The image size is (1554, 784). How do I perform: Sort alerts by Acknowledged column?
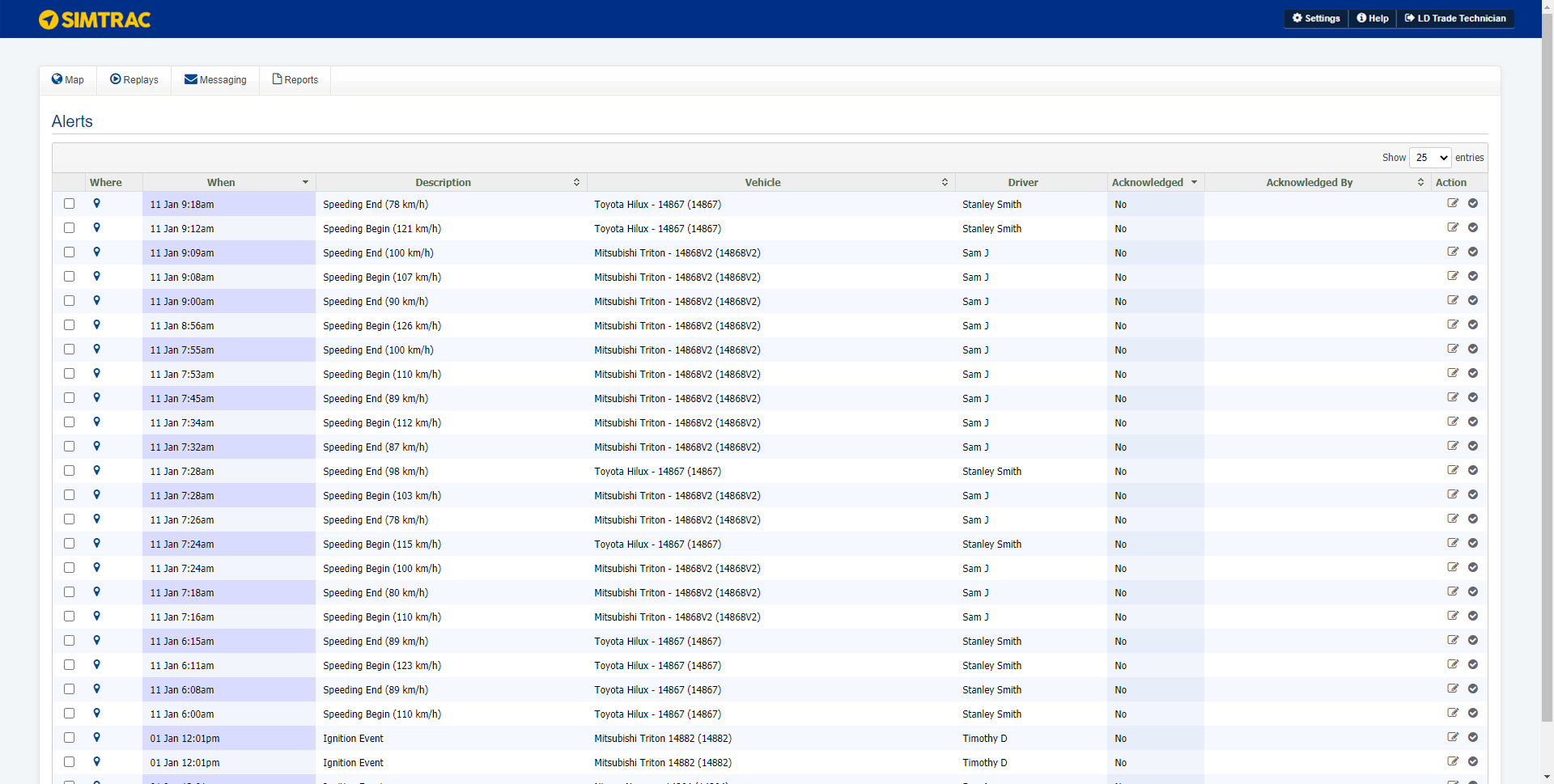click(x=1156, y=182)
